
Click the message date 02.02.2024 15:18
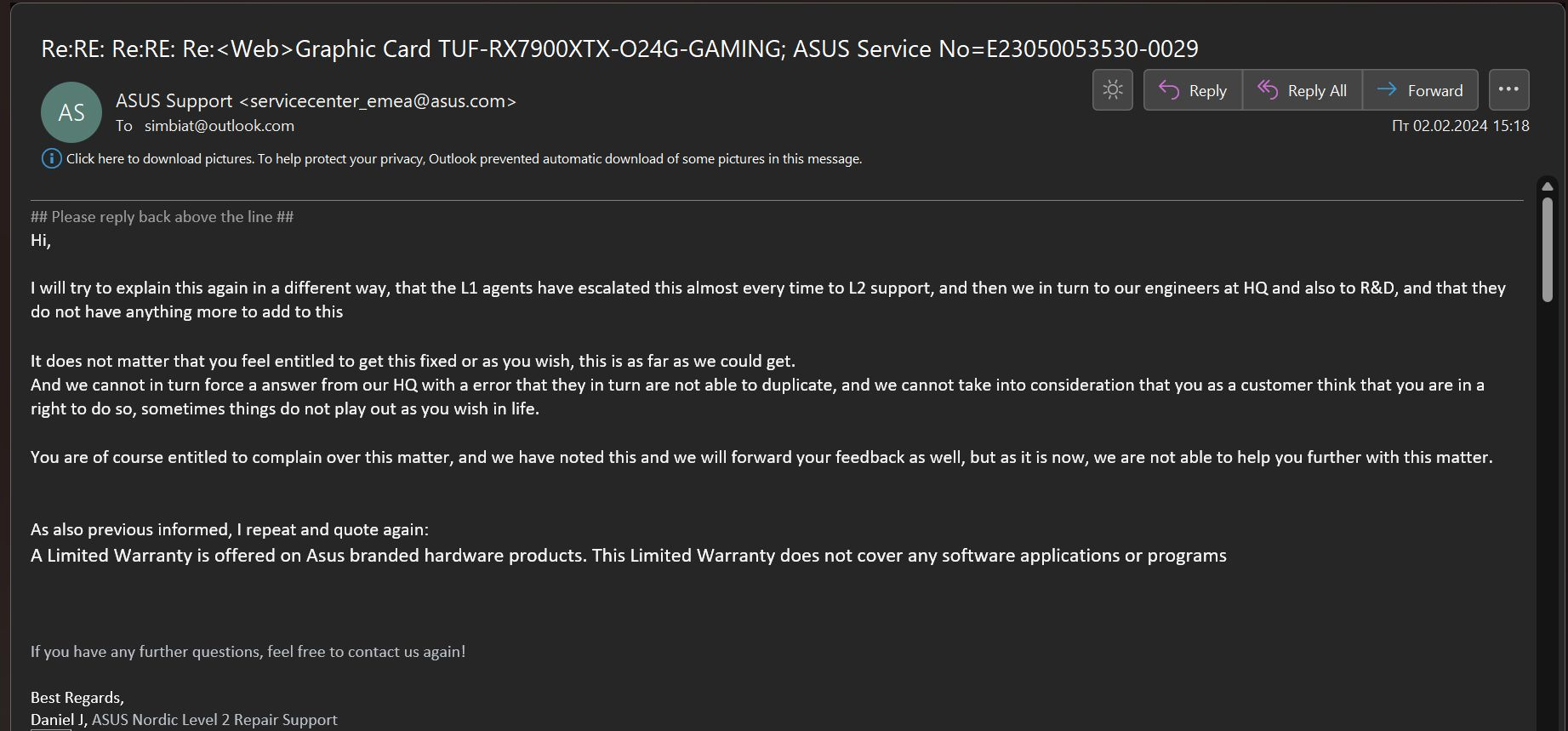click(x=1460, y=126)
